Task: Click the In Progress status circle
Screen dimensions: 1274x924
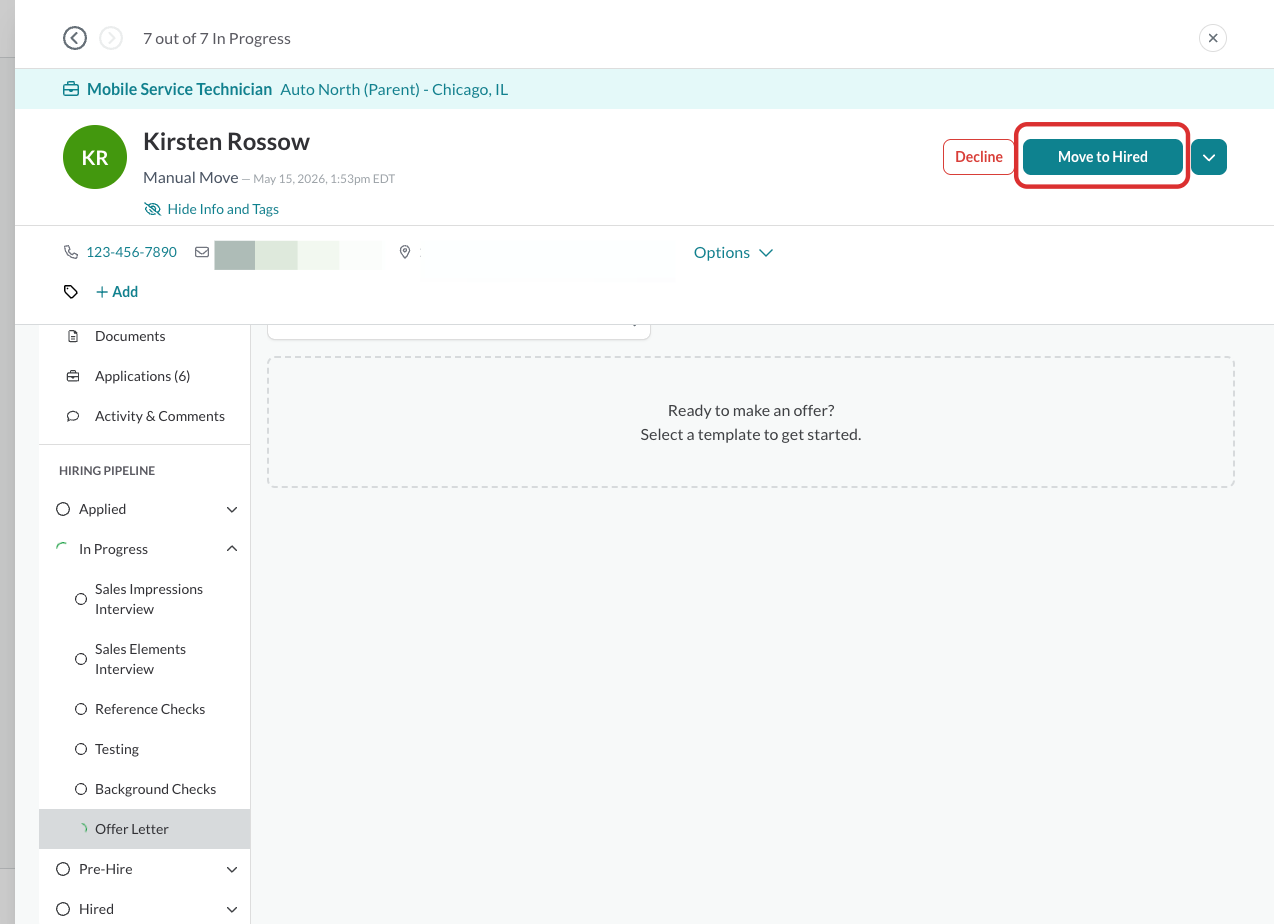Action: pyautogui.click(x=63, y=549)
